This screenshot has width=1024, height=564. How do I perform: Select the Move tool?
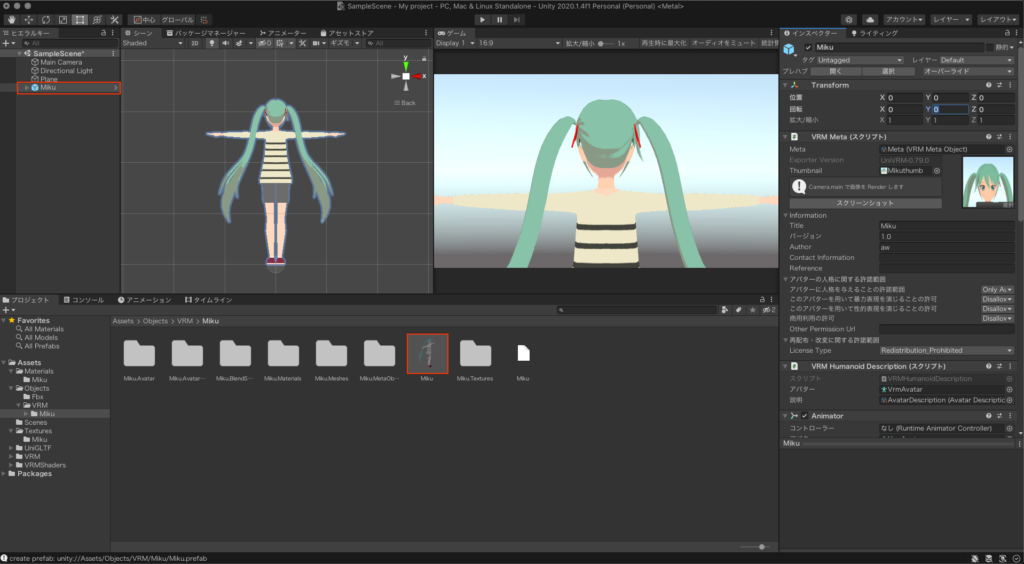(x=27, y=19)
